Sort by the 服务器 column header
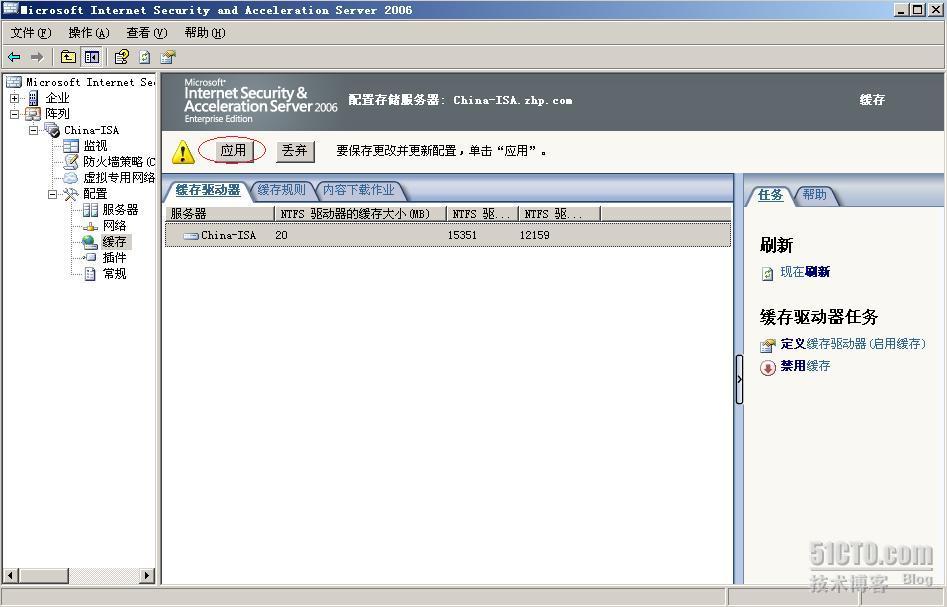 click(219, 214)
